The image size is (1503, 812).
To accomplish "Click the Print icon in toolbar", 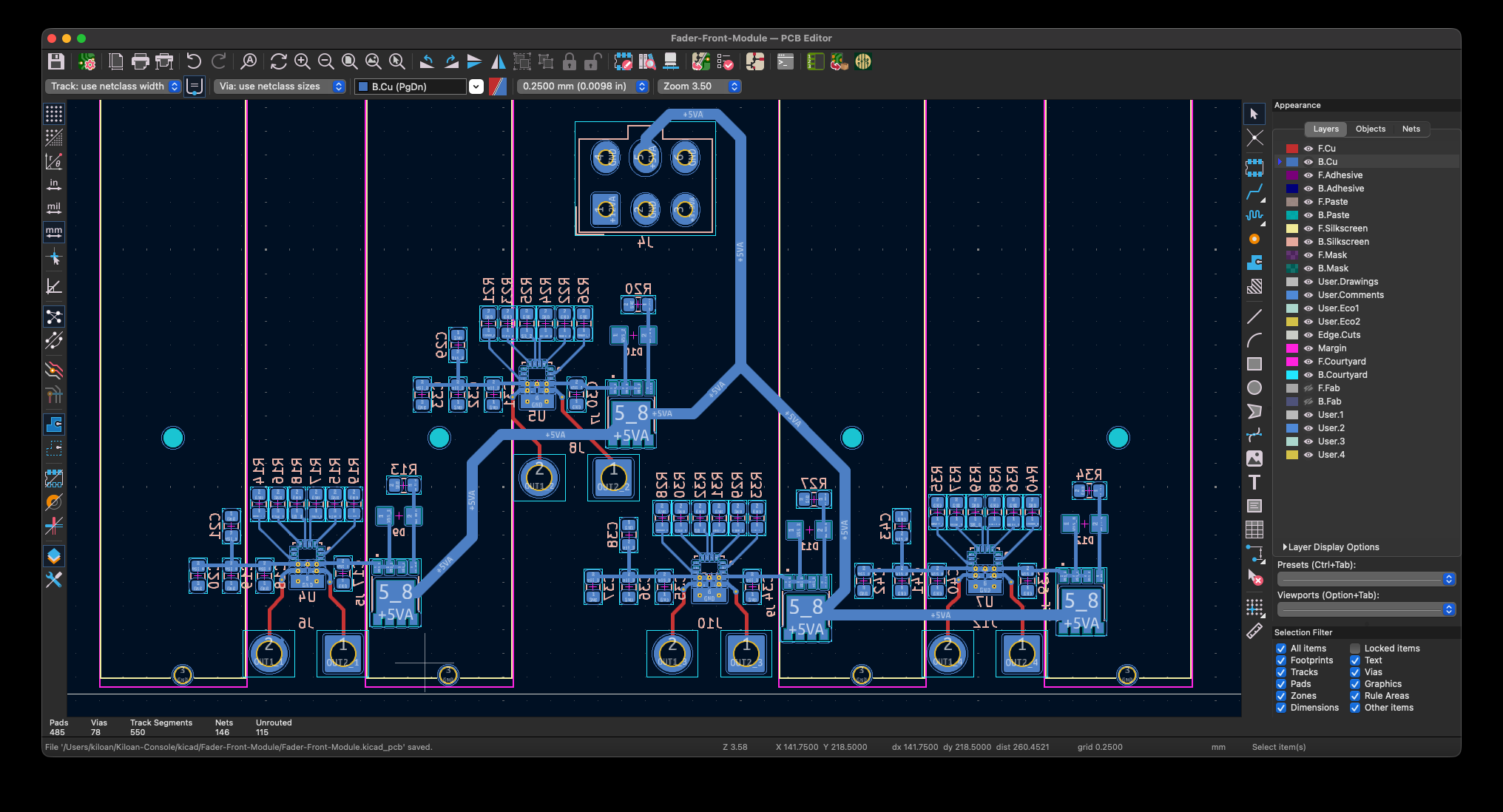I will pos(140,61).
